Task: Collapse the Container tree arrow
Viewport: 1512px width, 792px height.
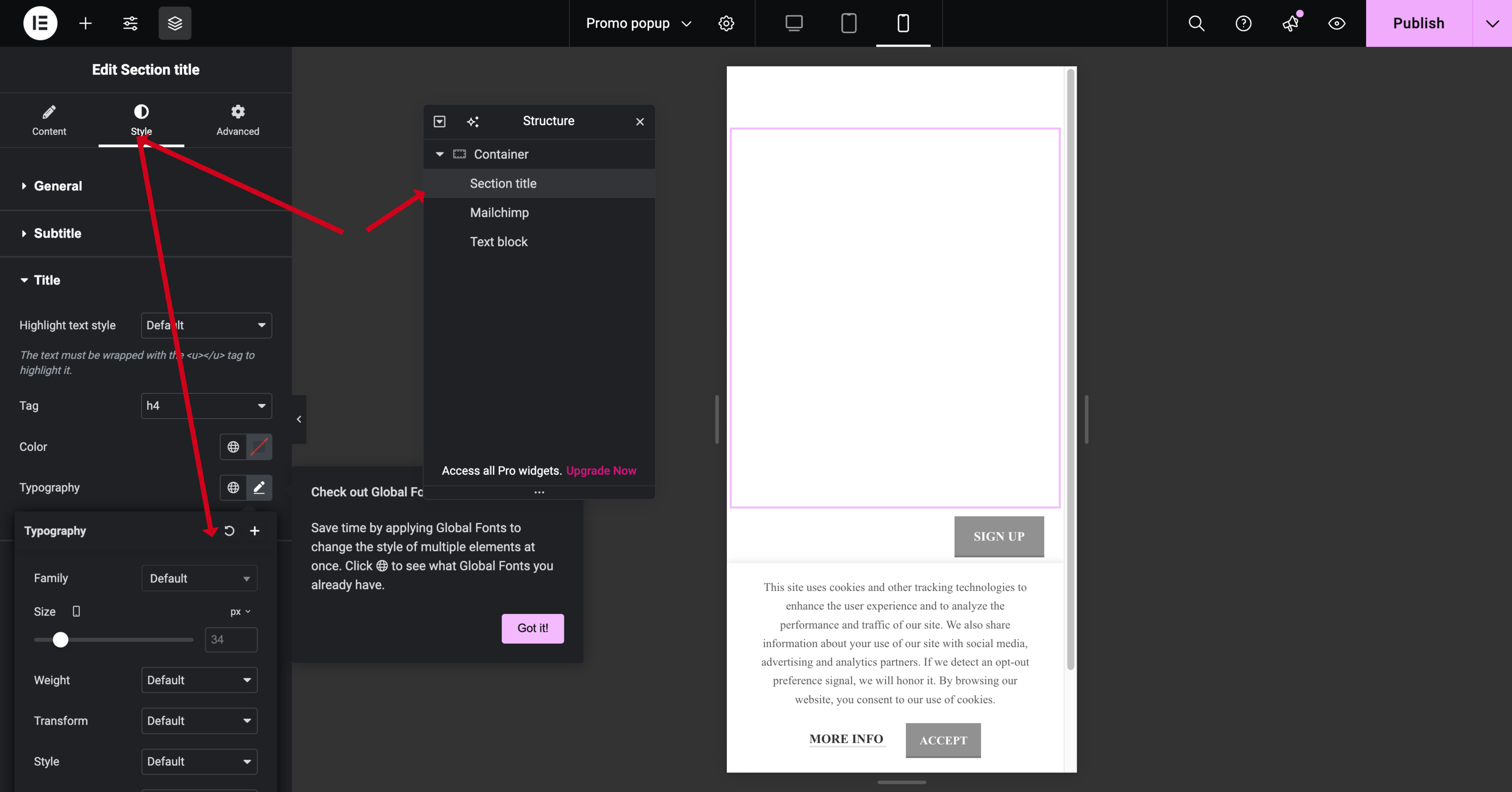Action: coord(440,154)
